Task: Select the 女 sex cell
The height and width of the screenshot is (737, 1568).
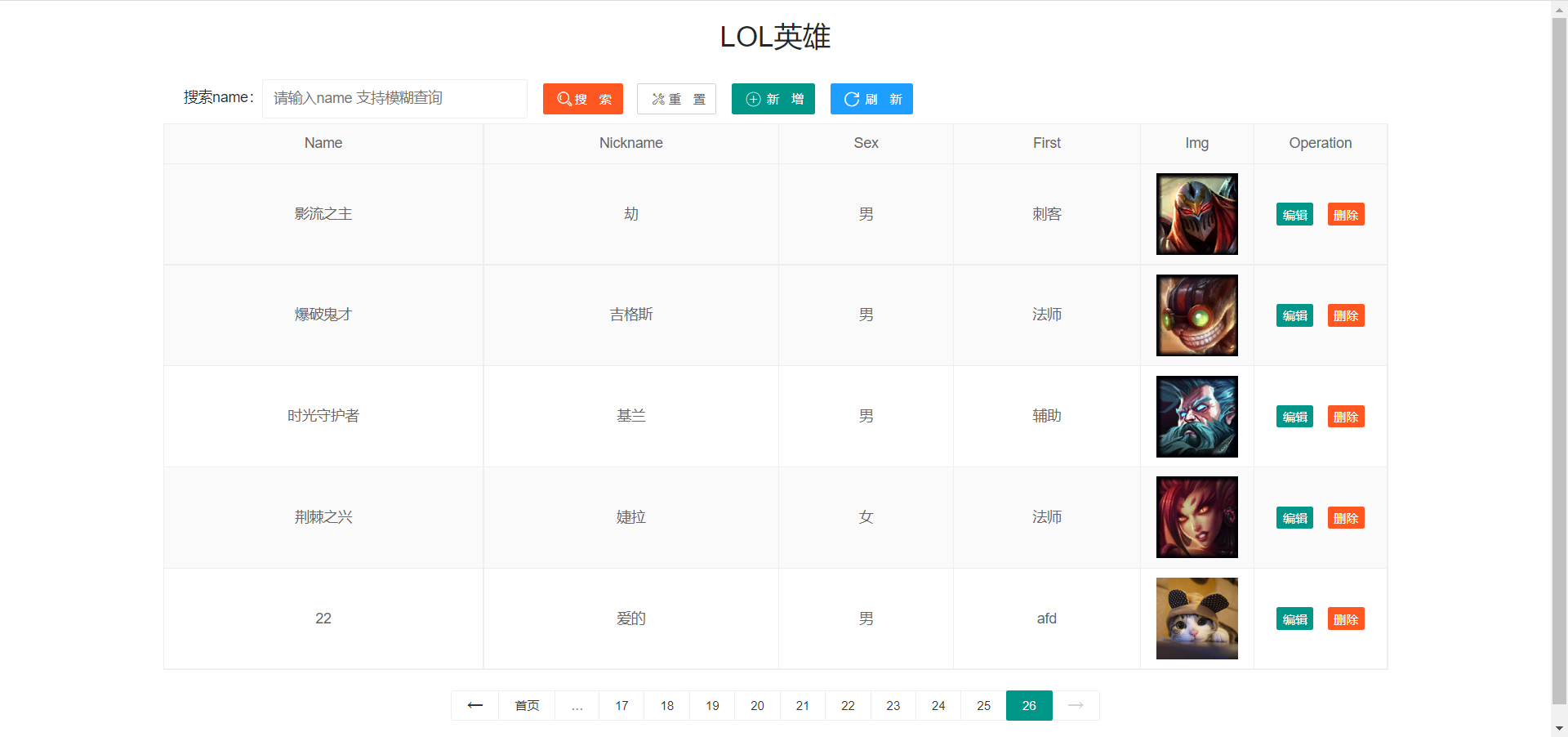Action: [x=866, y=517]
